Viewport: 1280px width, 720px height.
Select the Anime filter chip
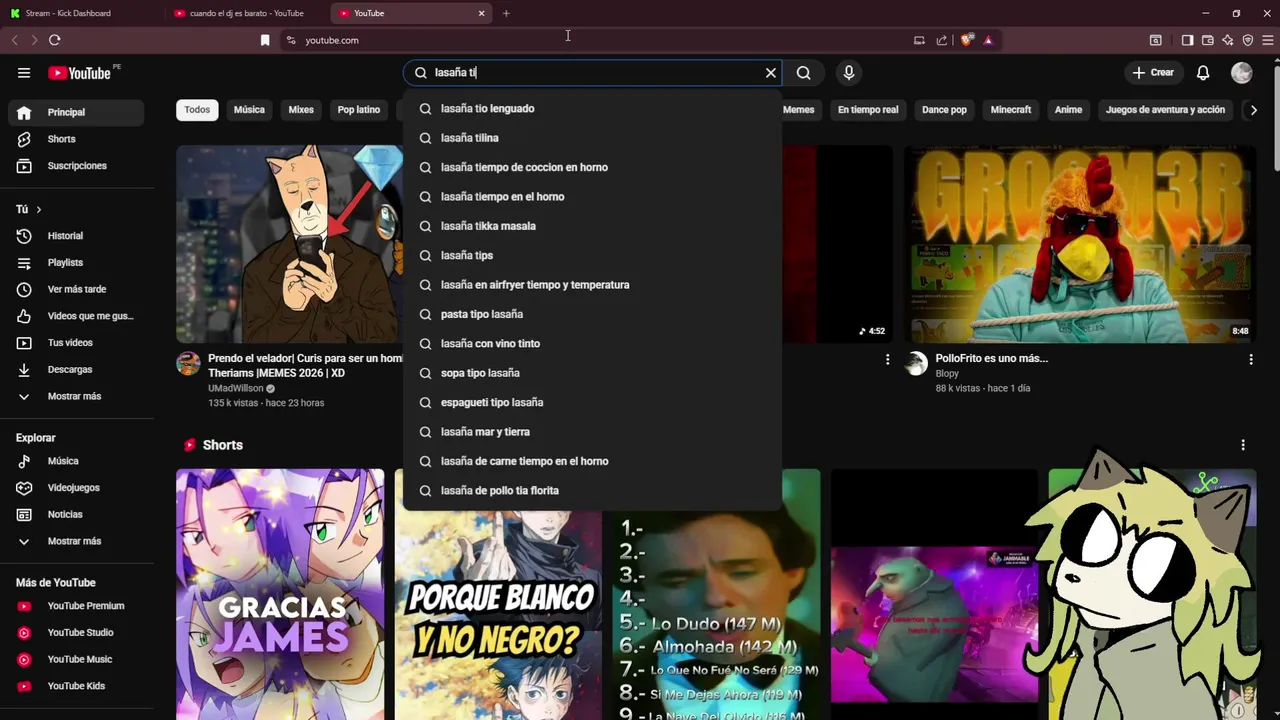pyautogui.click(x=1068, y=110)
